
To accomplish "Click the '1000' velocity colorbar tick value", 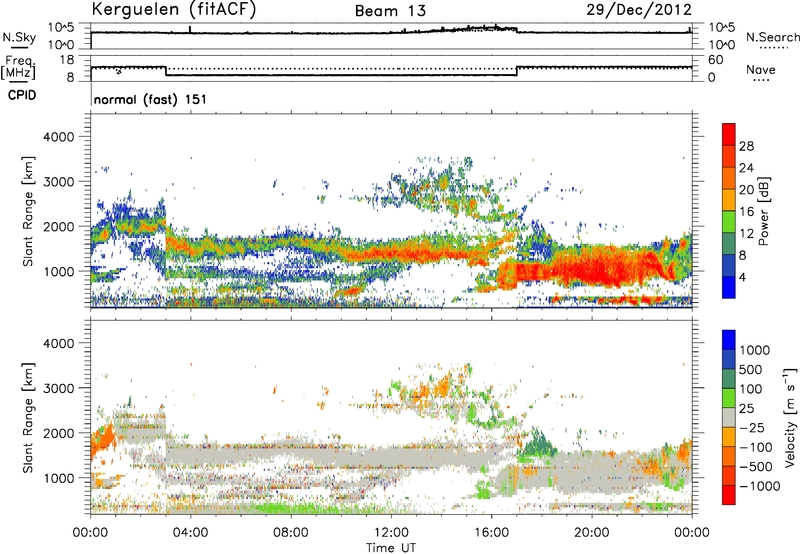I will (x=755, y=350).
